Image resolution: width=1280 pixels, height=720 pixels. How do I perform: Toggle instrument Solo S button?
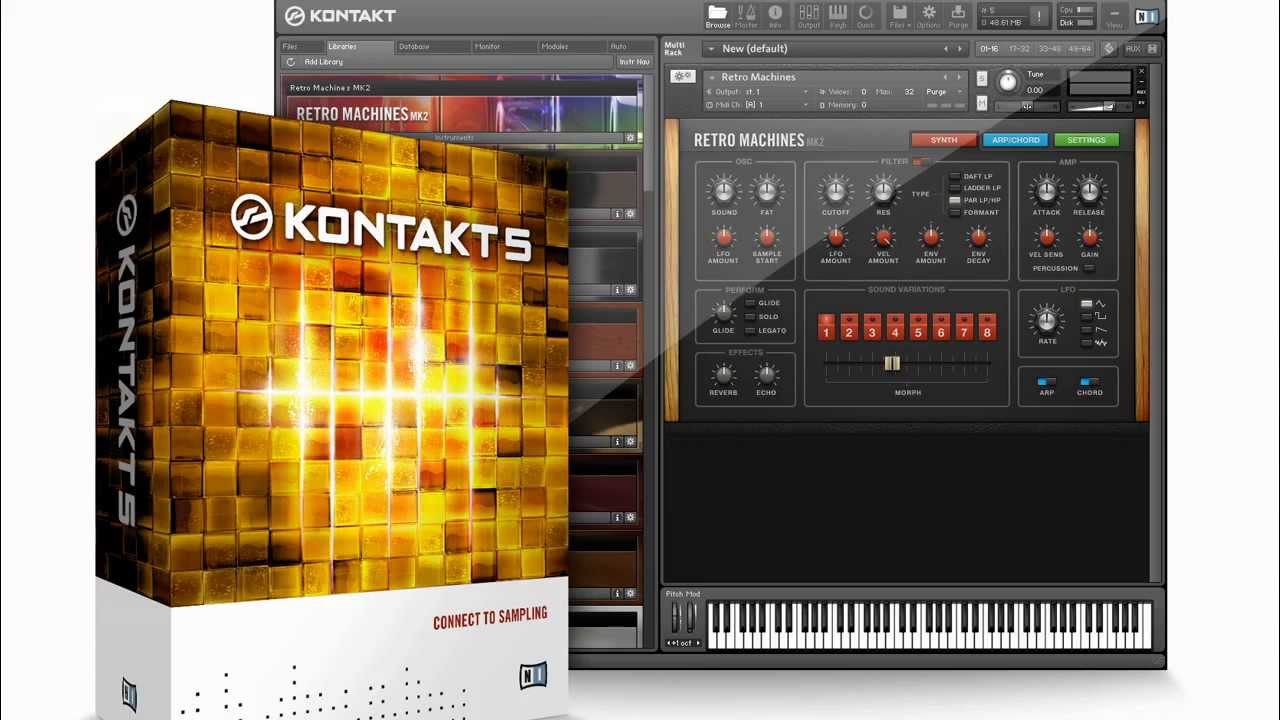click(982, 78)
